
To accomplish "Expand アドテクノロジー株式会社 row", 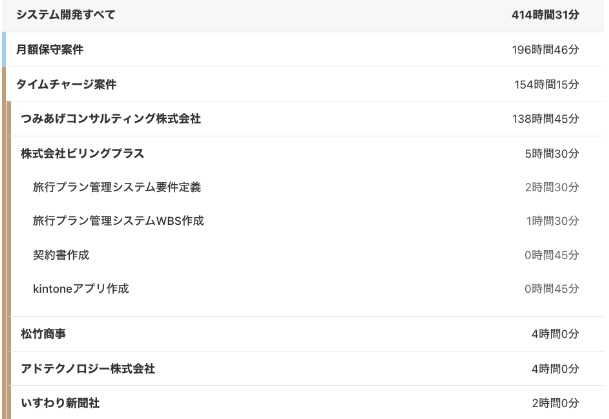I will point(307,369).
